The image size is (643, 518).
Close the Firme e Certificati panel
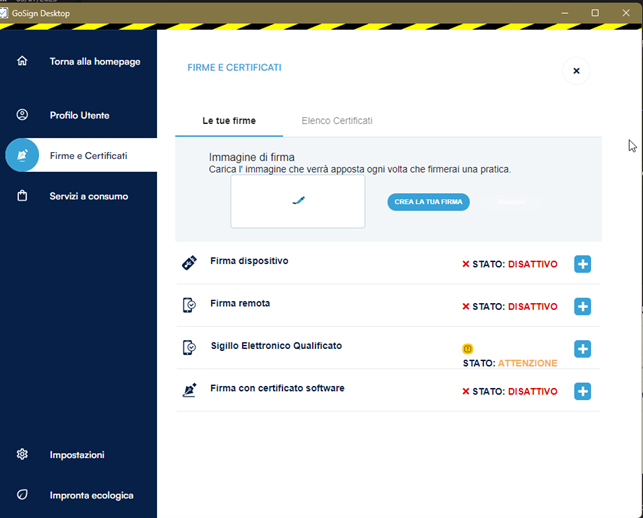[x=576, y=70]
